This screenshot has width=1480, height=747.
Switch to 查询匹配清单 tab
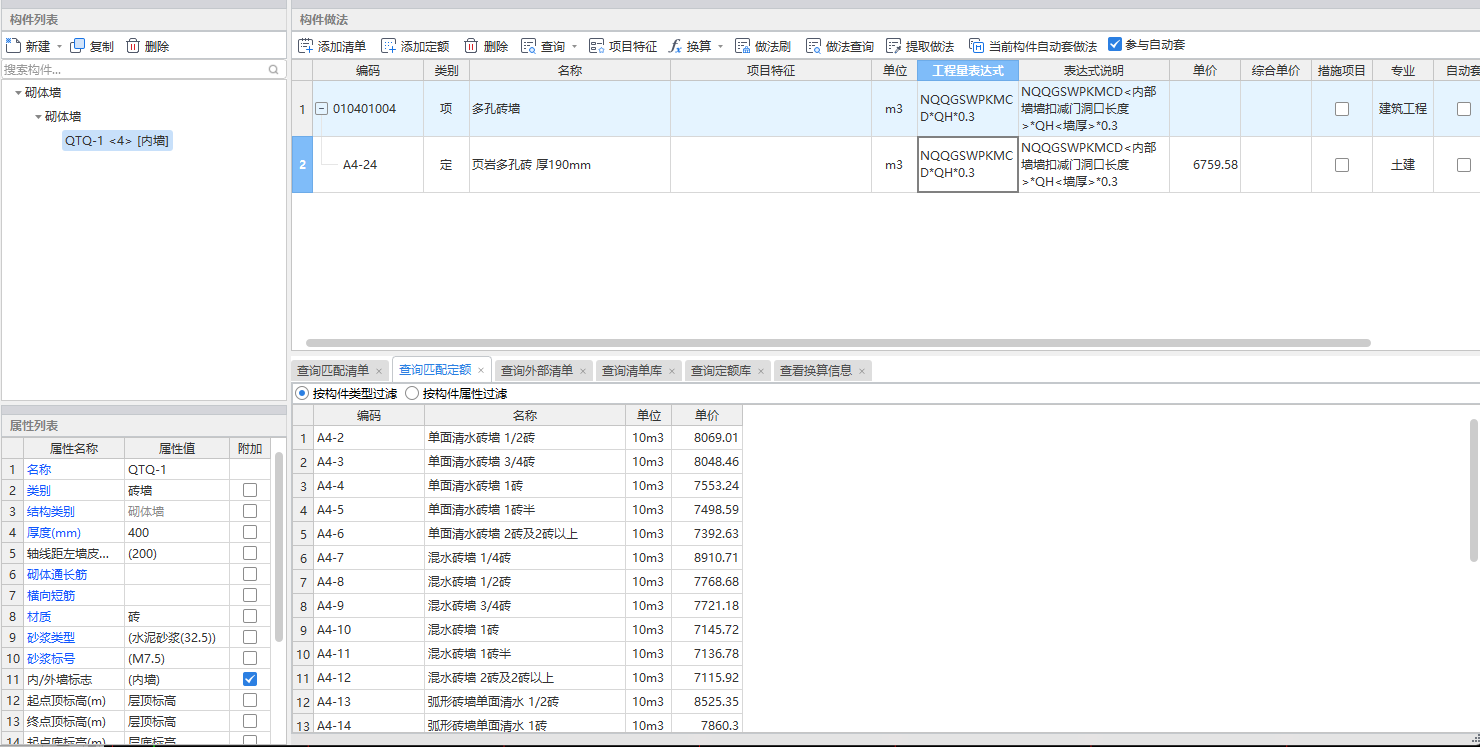tap(333, 371)
